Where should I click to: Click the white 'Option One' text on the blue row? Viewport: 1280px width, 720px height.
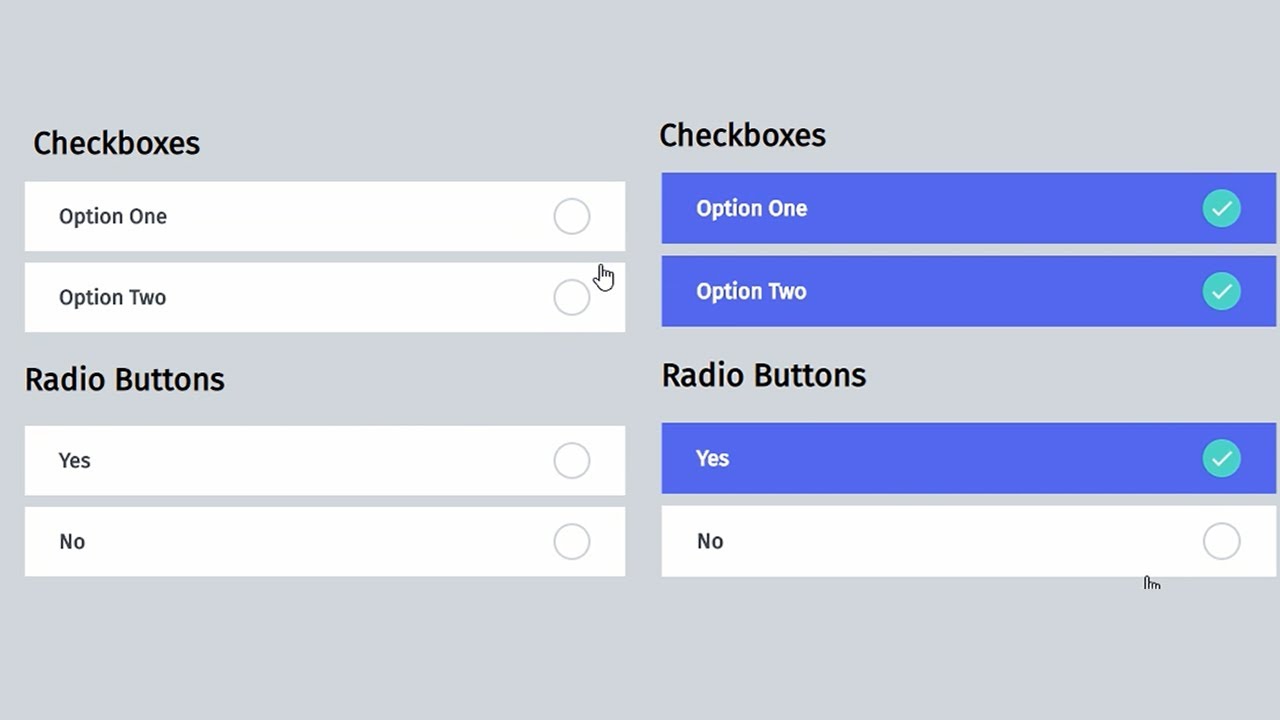(752, 208)
